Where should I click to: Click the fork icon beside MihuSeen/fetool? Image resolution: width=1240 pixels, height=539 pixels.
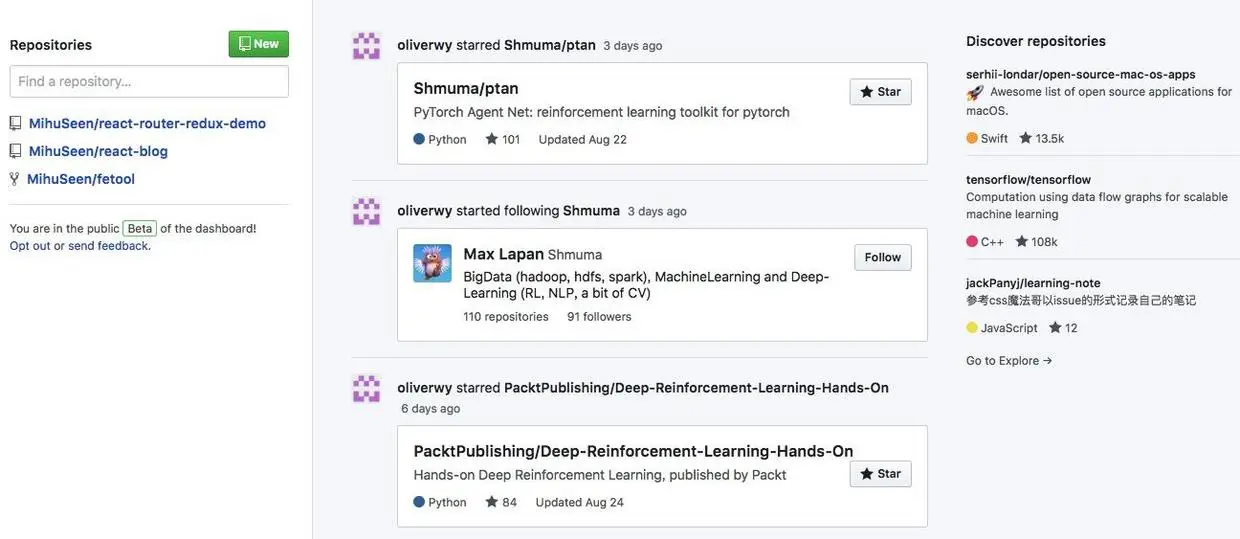click(14, 179)
